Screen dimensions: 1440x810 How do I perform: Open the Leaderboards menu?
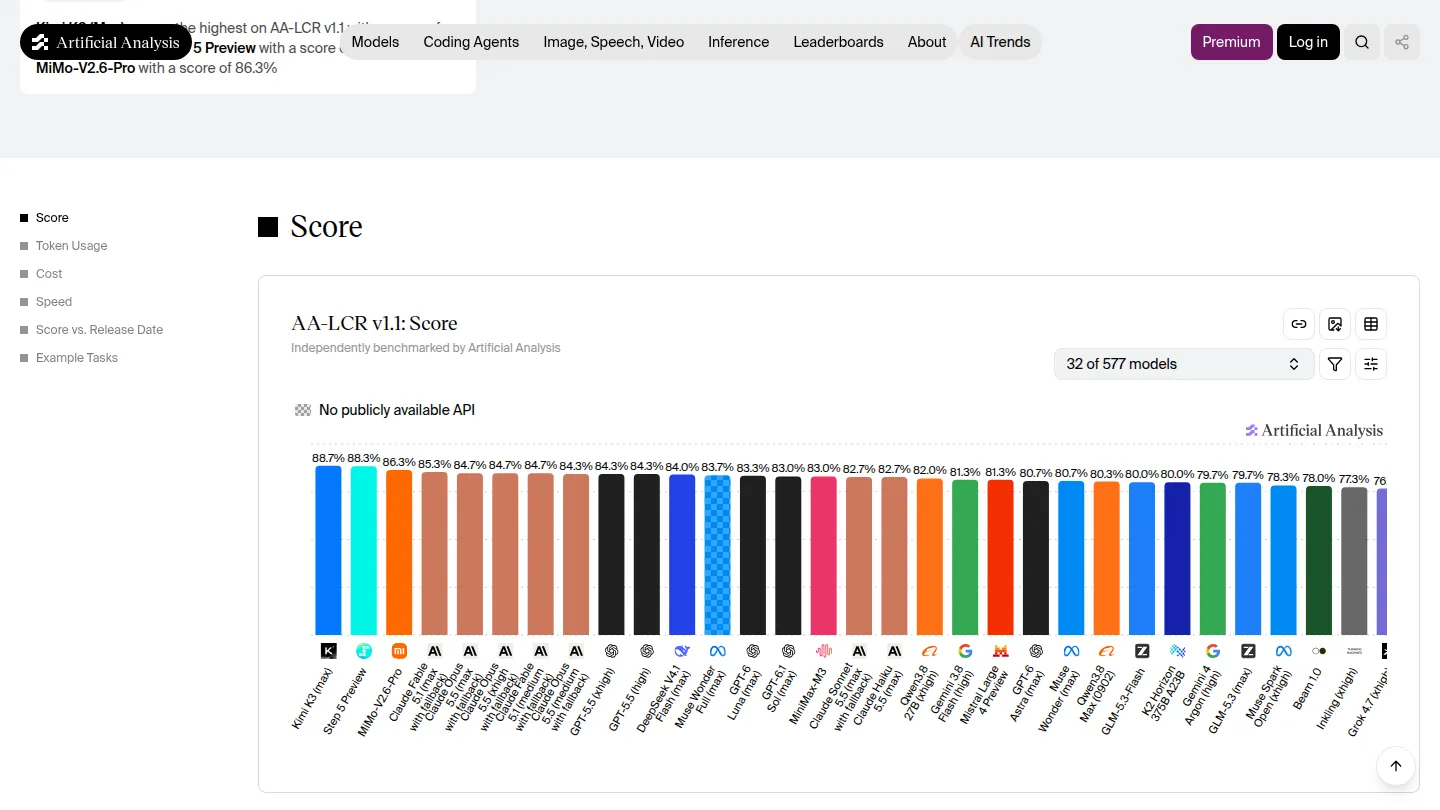839,42
